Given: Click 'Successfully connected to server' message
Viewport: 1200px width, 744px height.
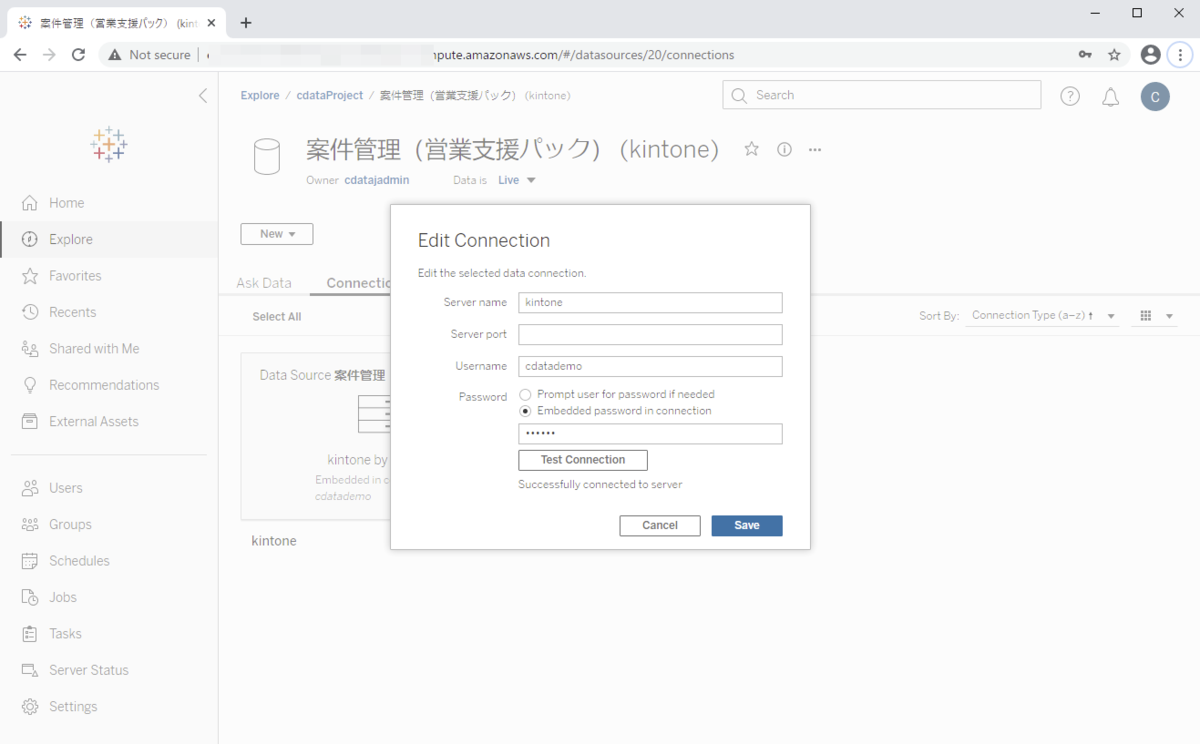Looking at the screenshot, I should [600, 485].
